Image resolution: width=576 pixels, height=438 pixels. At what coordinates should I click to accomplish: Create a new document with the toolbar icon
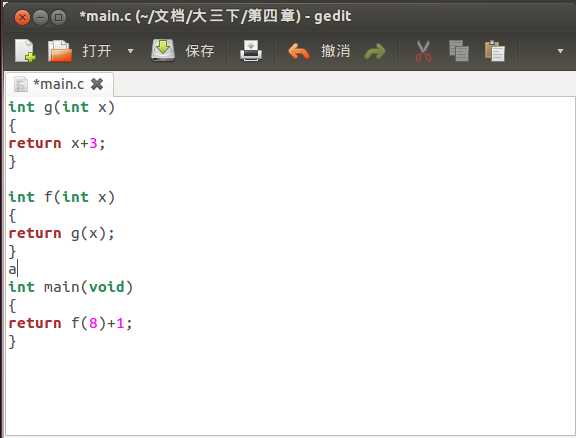click(x=25, y=51)
